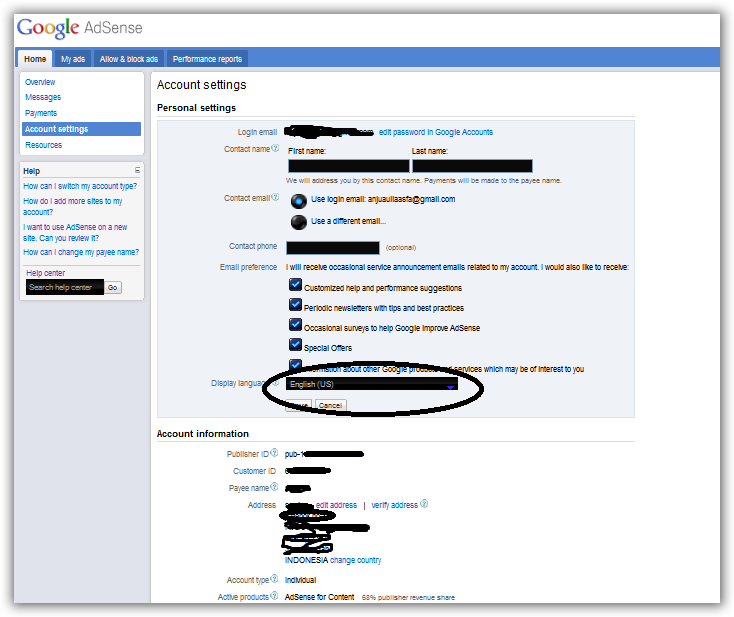The height and width of the screenshot is (617, 734).
Task: Select Use login email radio button
Action: point(298,201)
